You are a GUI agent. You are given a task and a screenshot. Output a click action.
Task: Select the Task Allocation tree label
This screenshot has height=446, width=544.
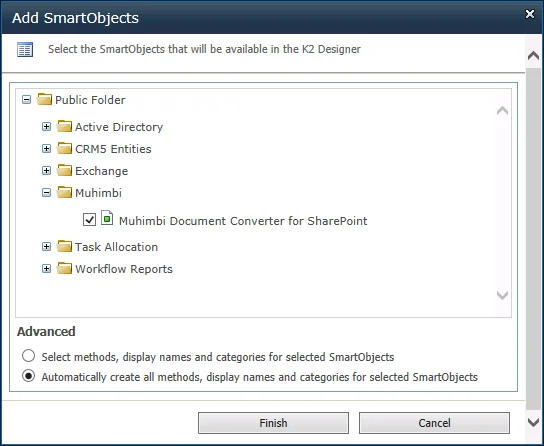tap(117, 247)
